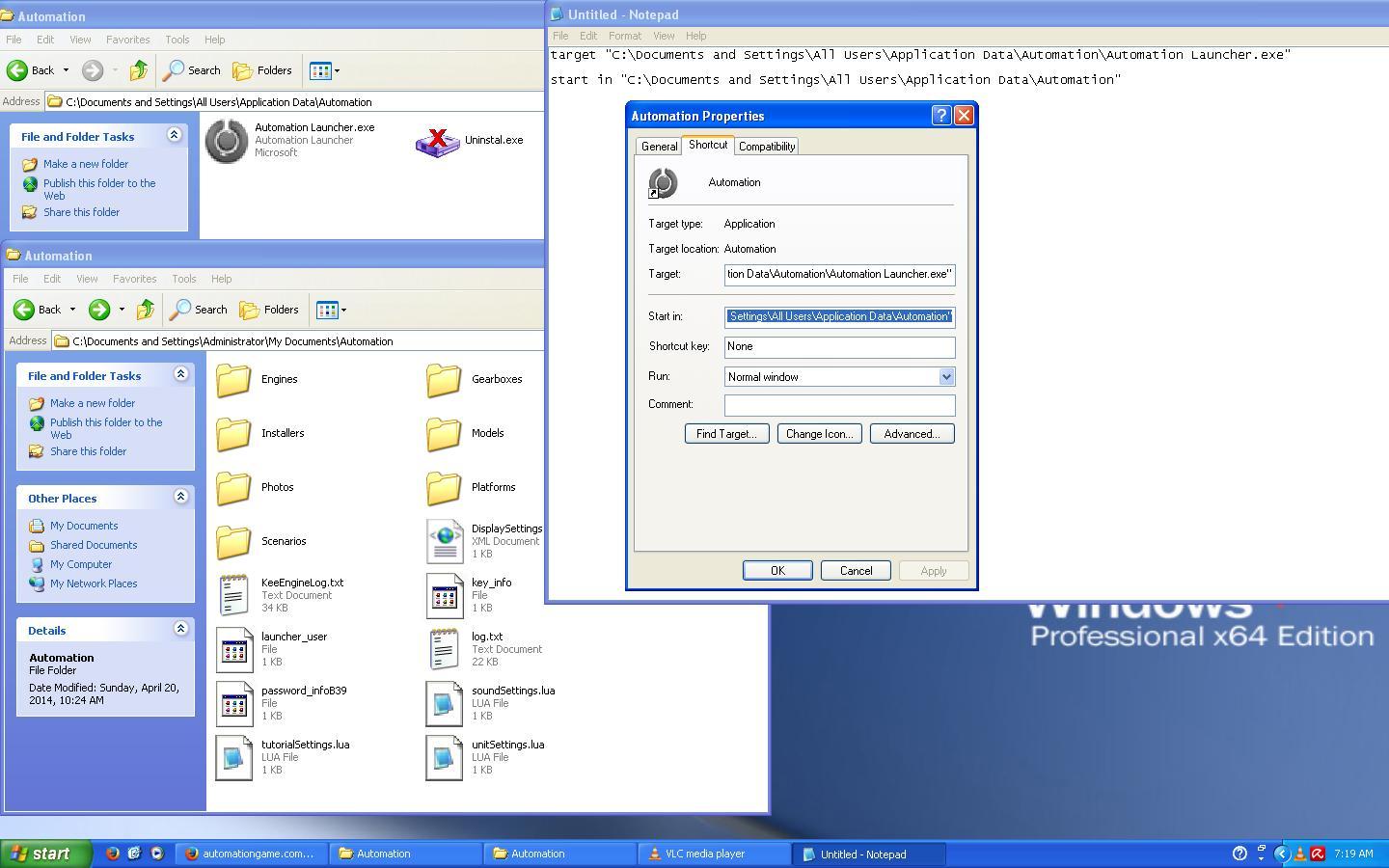
Task: Collapse the Other Places panel
Action: pyautogui.click(x=180, y=497)
